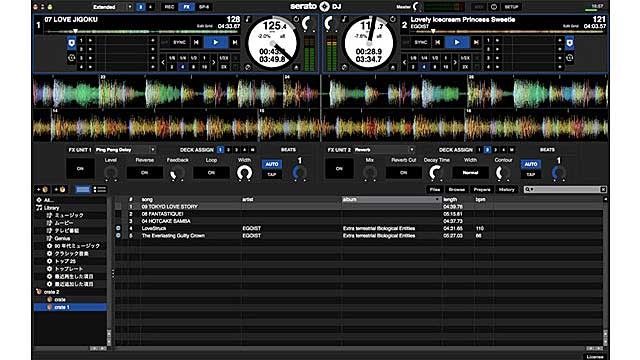Tap tempo with TAP in FX Unit 1
Image resolution: width=640 pixels, height=360 pixels.
[x=272, y=174]
